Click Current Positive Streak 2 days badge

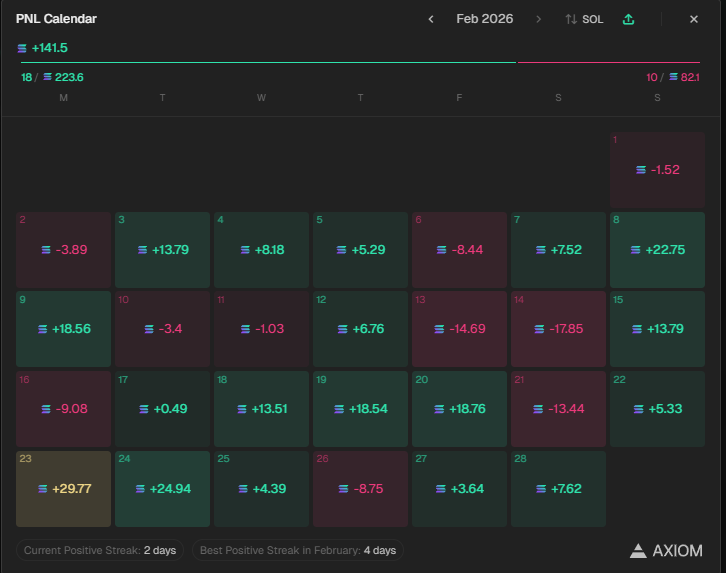[x=100, y=550]
